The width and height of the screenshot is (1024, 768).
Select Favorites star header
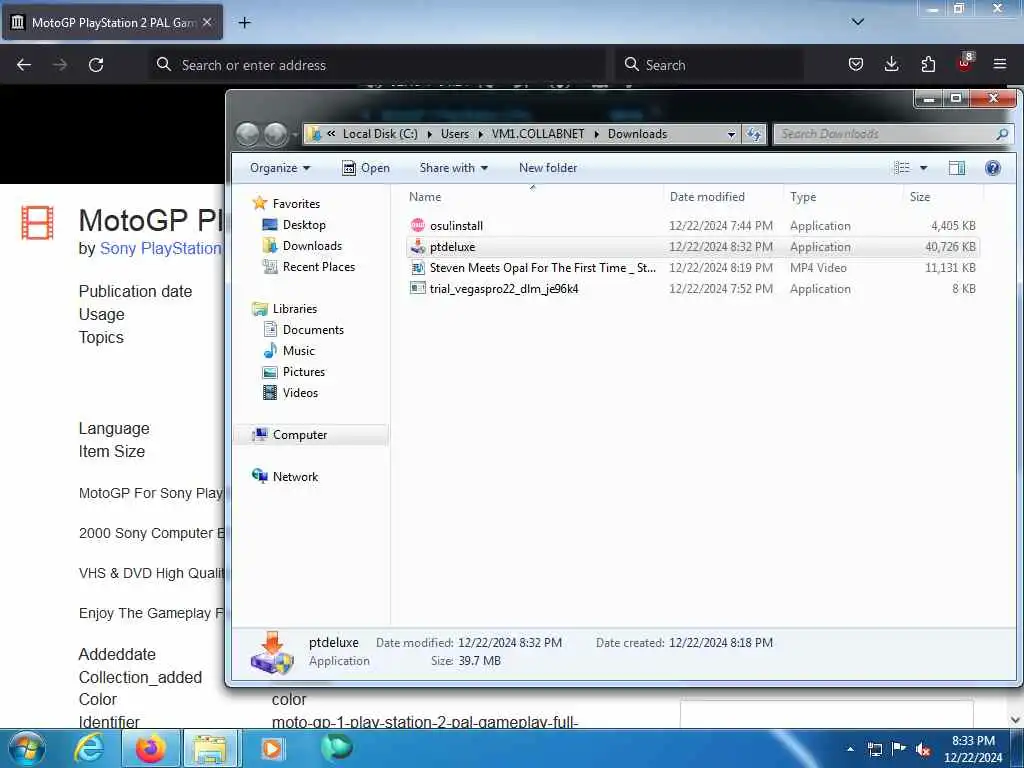coord(295,203)
